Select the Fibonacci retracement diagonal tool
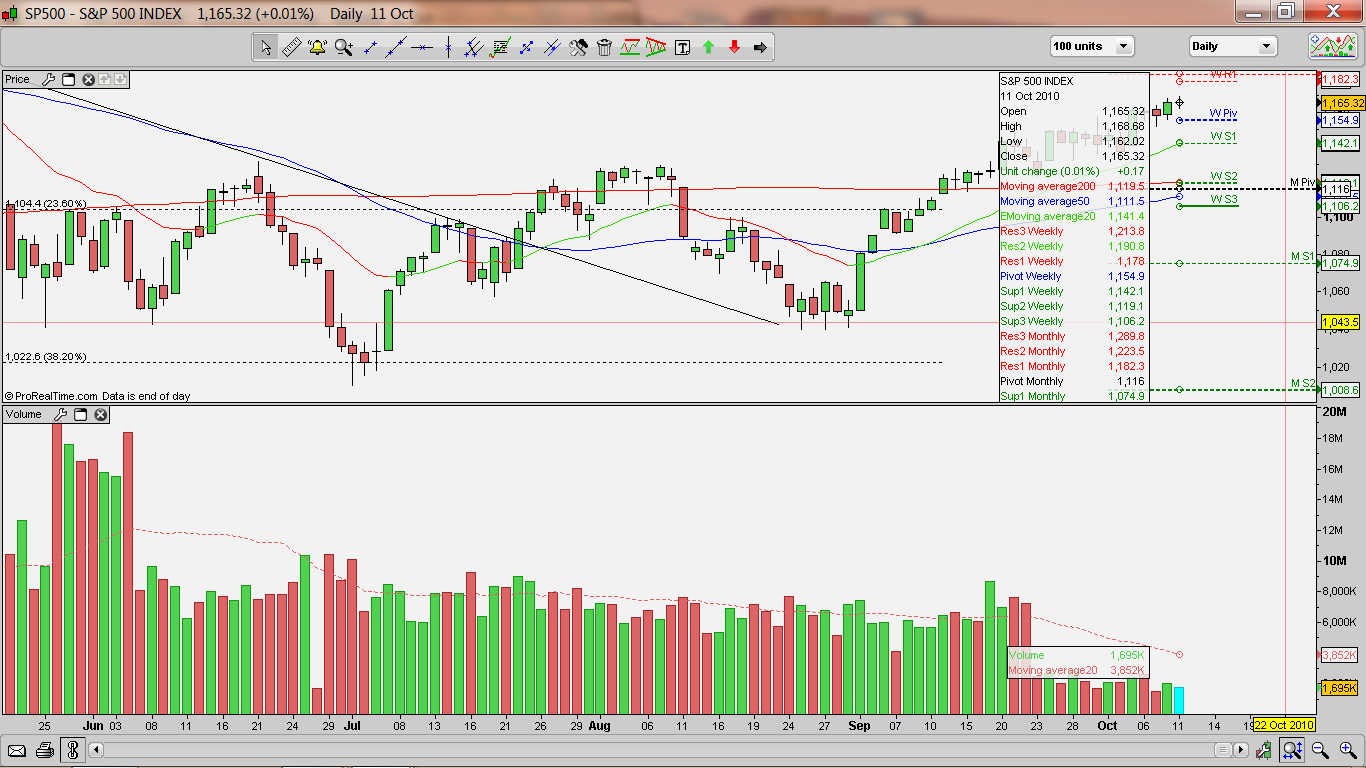Image resolution: width=1366 pixels, height=768 pixels. (x=526, y=47)
